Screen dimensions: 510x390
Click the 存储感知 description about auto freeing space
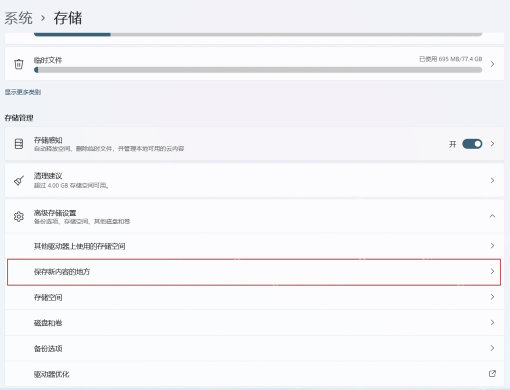point(109,149)
